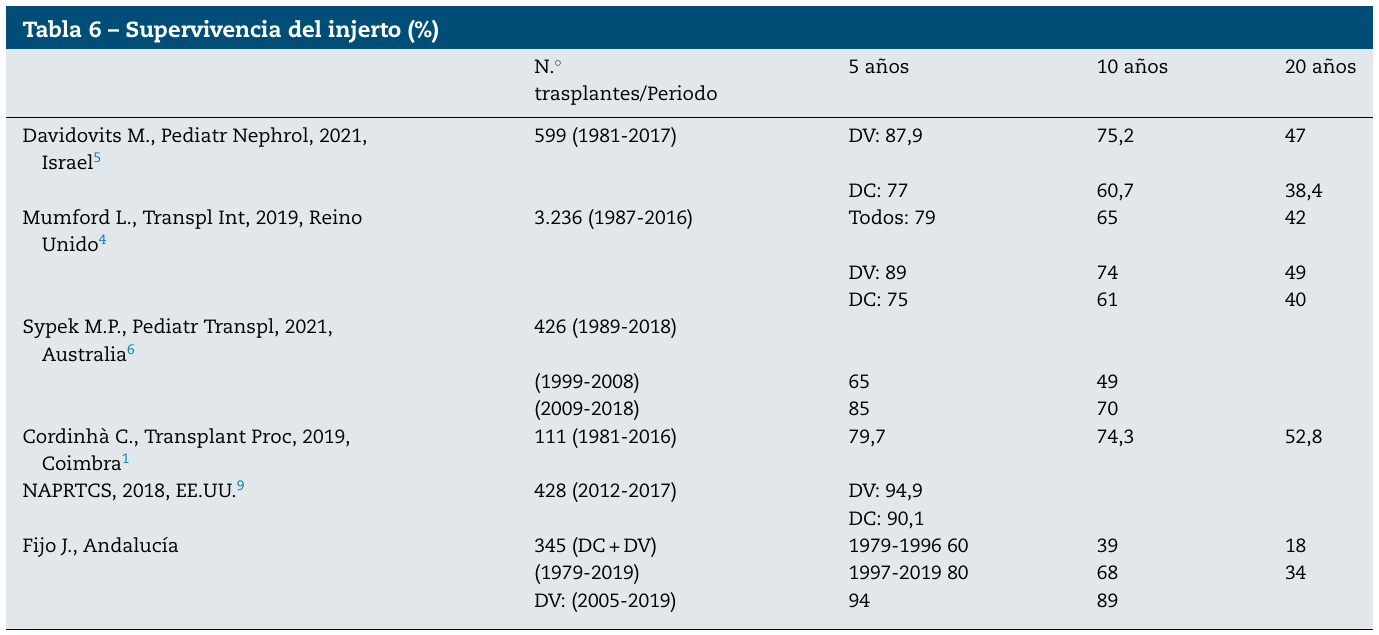The image size is (1379, 635).
Task: Select the 'DV: 94,9' value
Action: click(x=885, y=491)
